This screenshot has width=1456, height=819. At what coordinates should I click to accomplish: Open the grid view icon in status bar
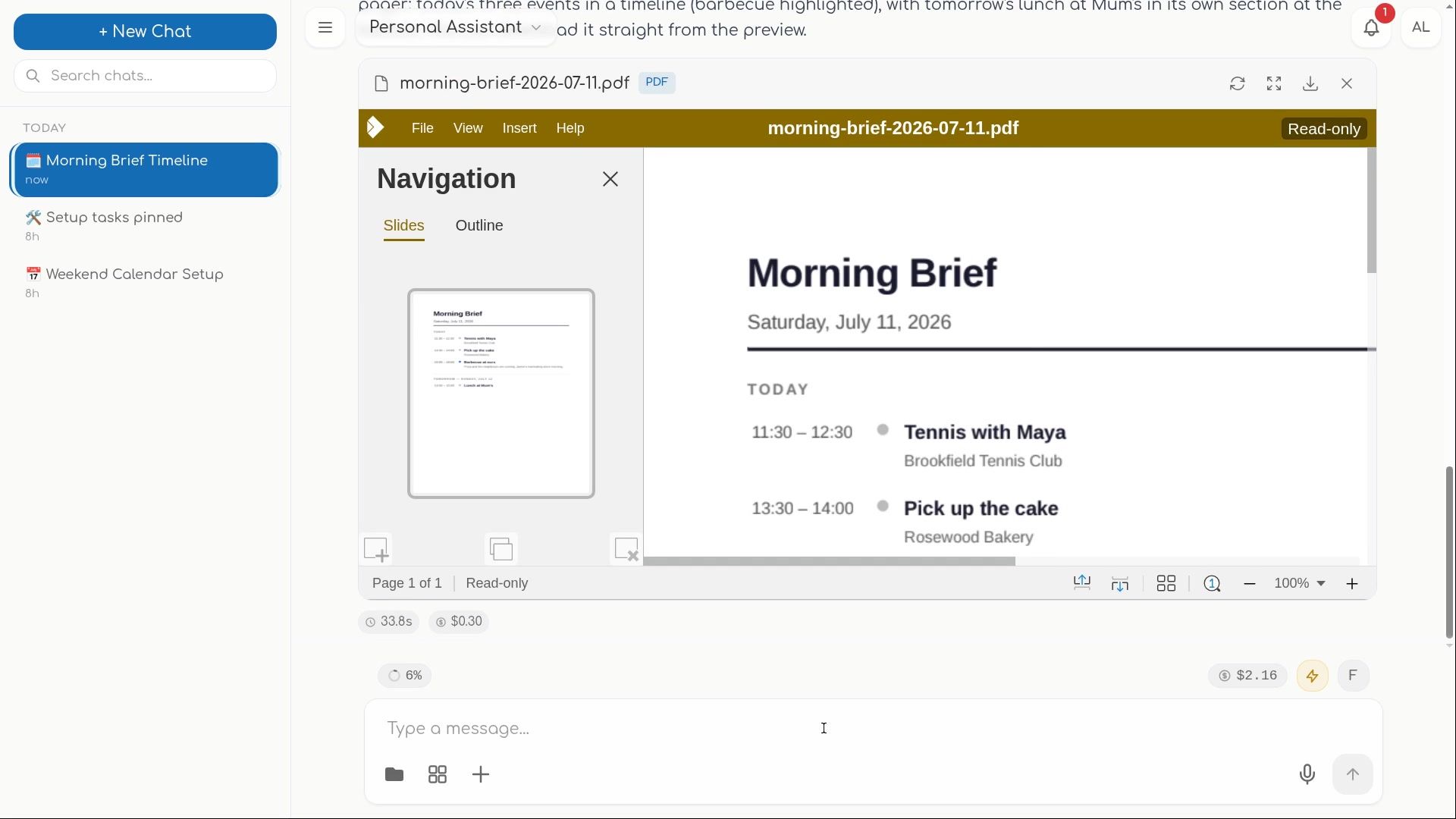(1166, 583)
